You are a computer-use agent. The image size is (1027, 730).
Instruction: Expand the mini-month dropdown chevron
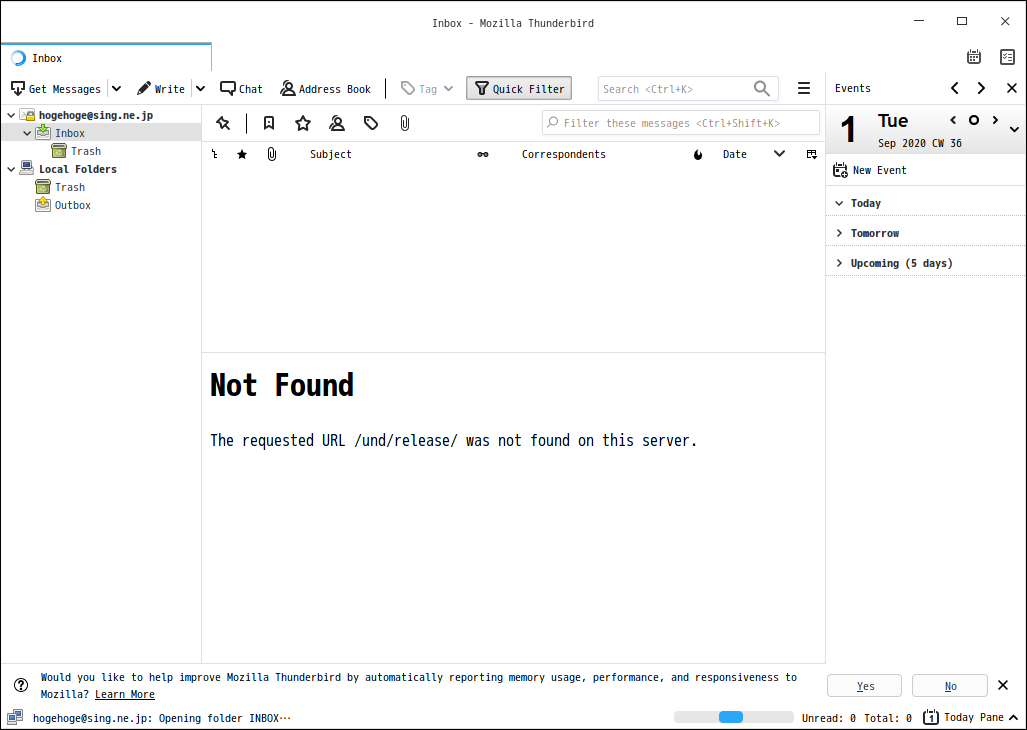coord(1014,130)
